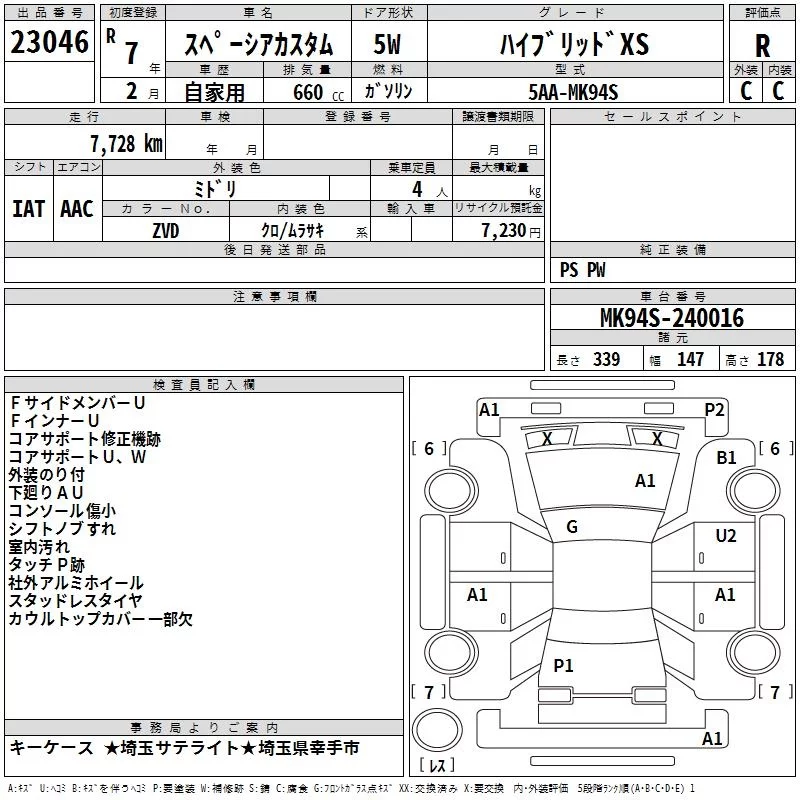Image resolution: width=800 pixels, height=800 pixels.
Task: Click the vehicle history 自家用
Action: pos(214,92)
